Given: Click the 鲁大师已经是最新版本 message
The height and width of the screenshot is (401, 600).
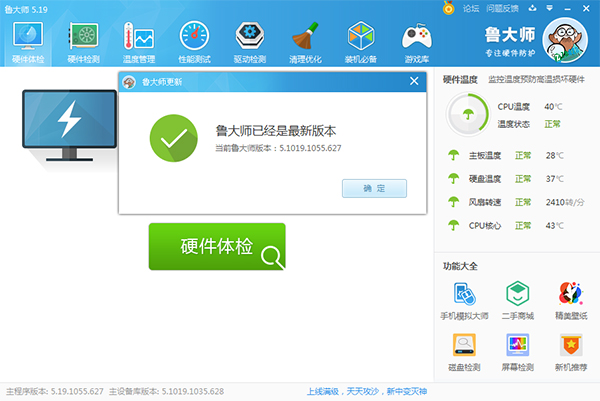Looking at the screenshot, I should click(x=276, y=131).
